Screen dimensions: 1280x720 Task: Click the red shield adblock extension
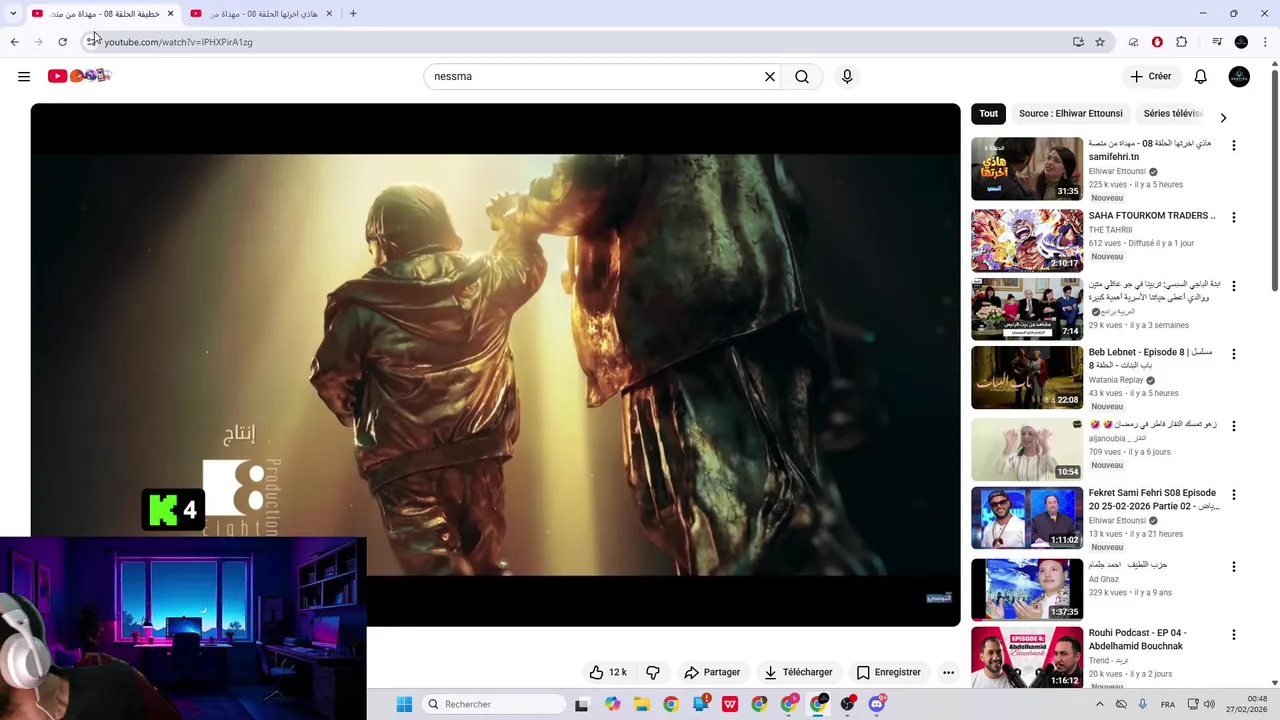click(x=1157, y=42)
